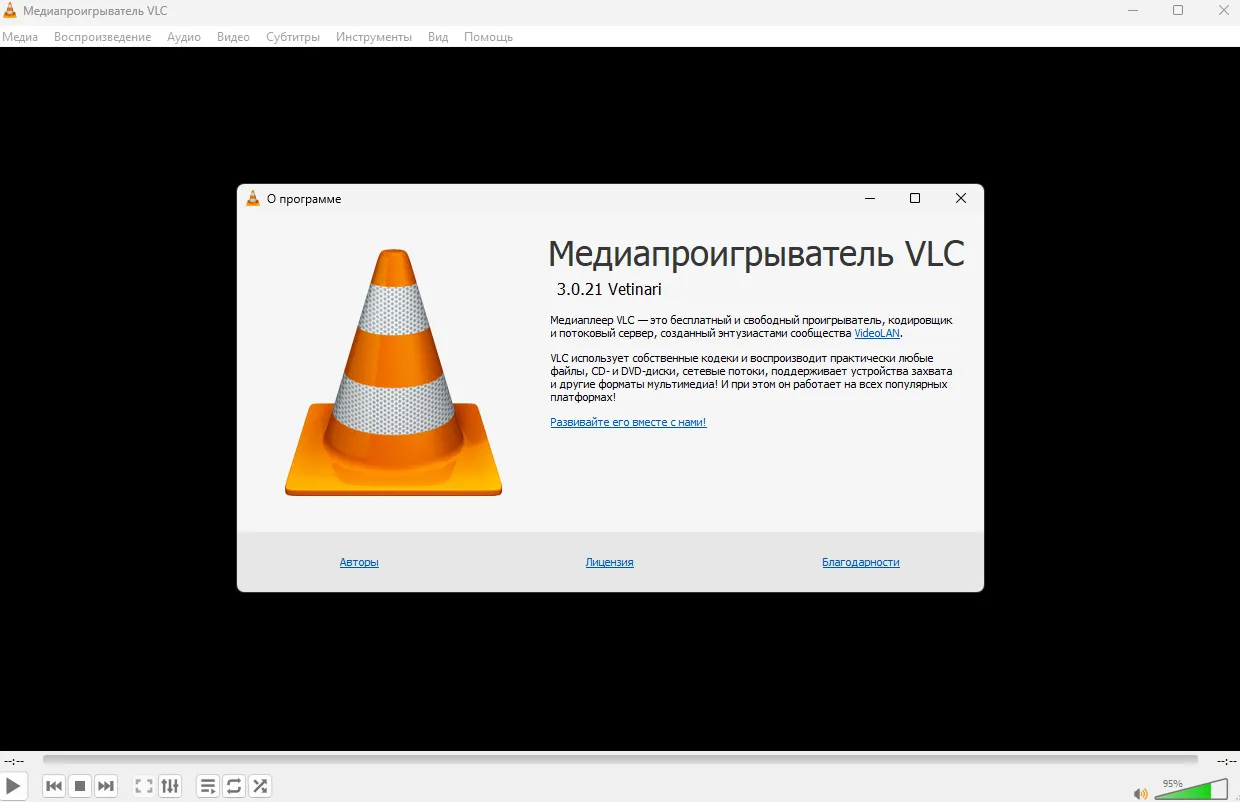Open the Медиа menu
This screenshot has height=802, width=1240.
tap(20, 37)
